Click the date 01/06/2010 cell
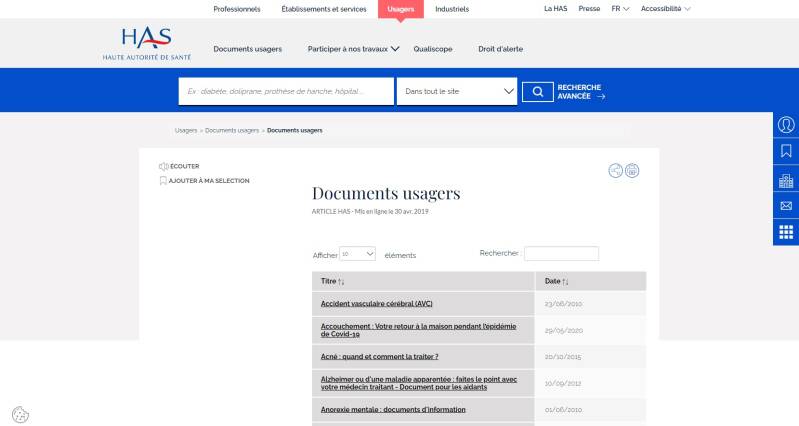The height and width of the screenshot is (426, 799). pyautogui.click(x=590, y=410)
